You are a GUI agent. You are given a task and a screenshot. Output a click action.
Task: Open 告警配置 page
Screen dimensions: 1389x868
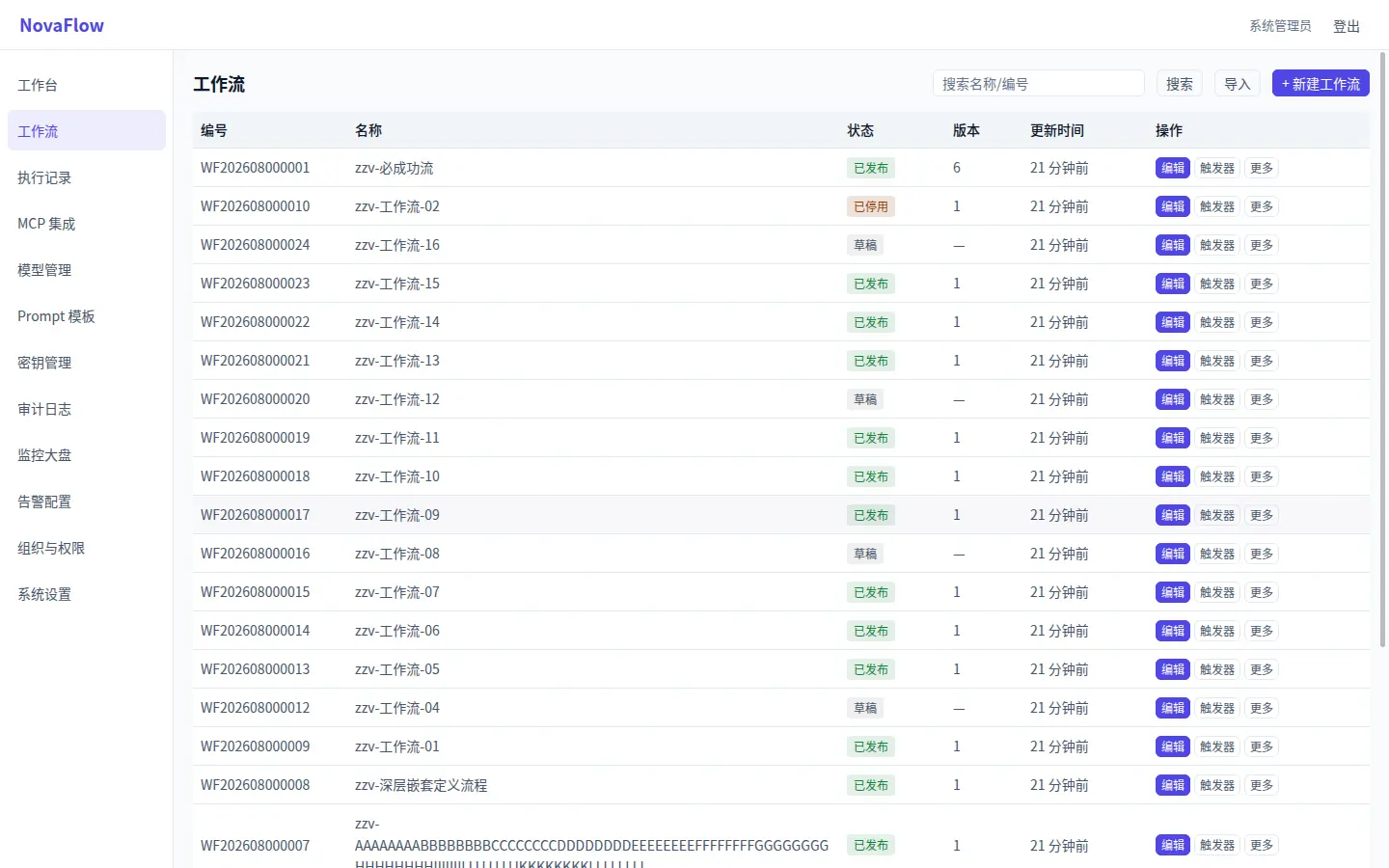point(87,502)
